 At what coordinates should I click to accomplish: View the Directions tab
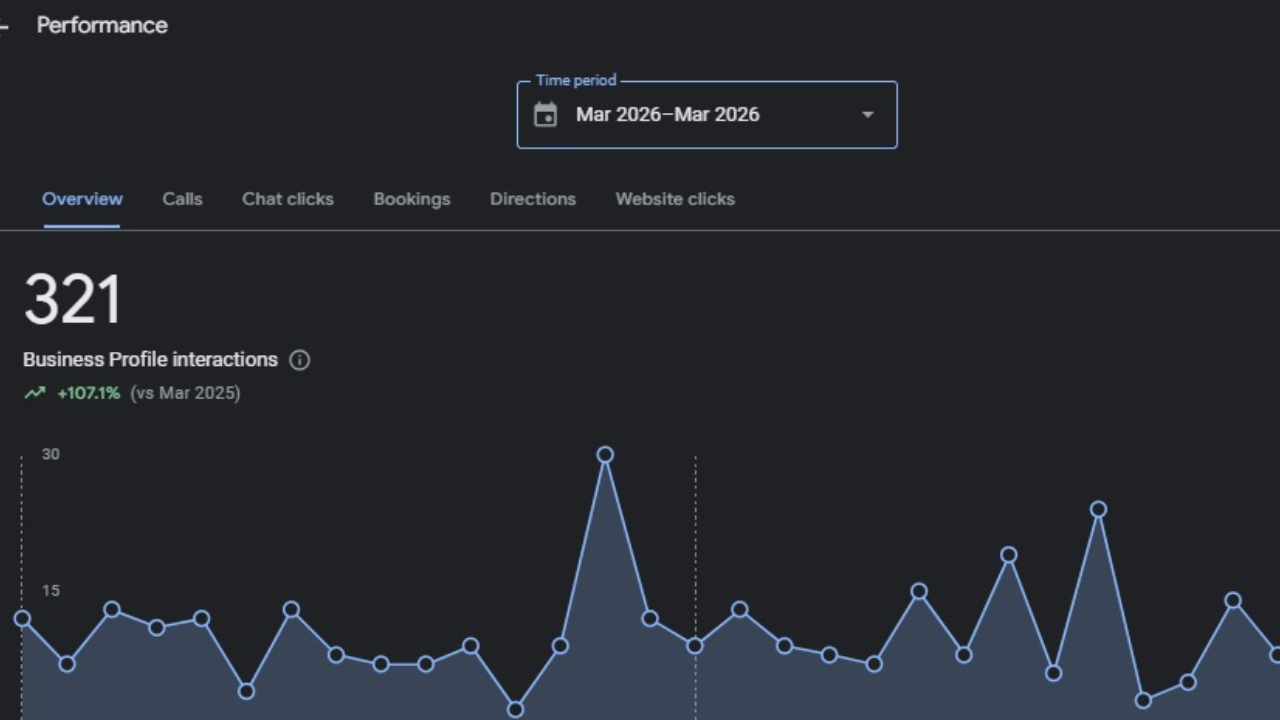click(532, 199)
